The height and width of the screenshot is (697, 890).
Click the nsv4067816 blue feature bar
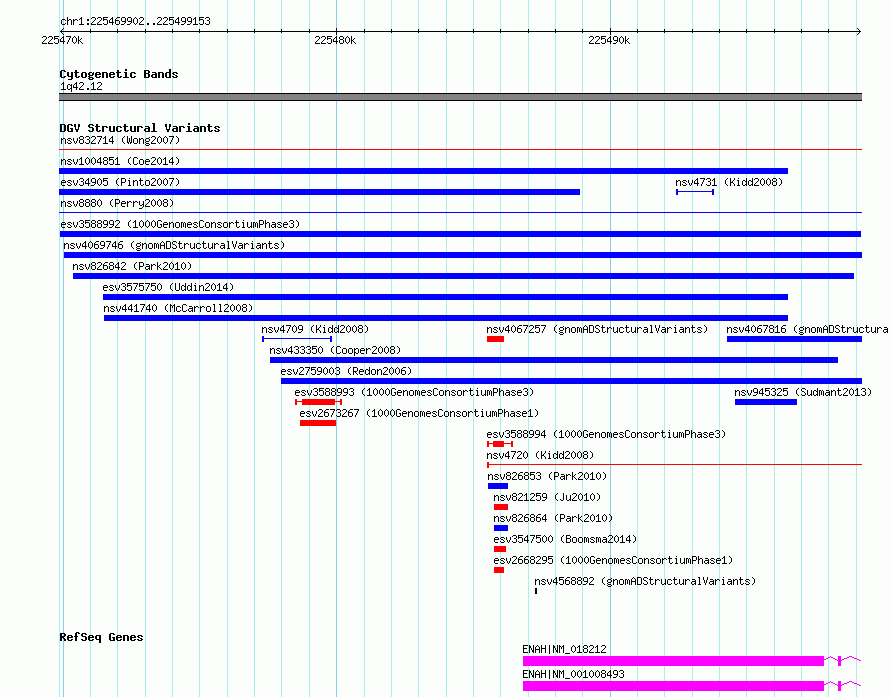(795, 339)
